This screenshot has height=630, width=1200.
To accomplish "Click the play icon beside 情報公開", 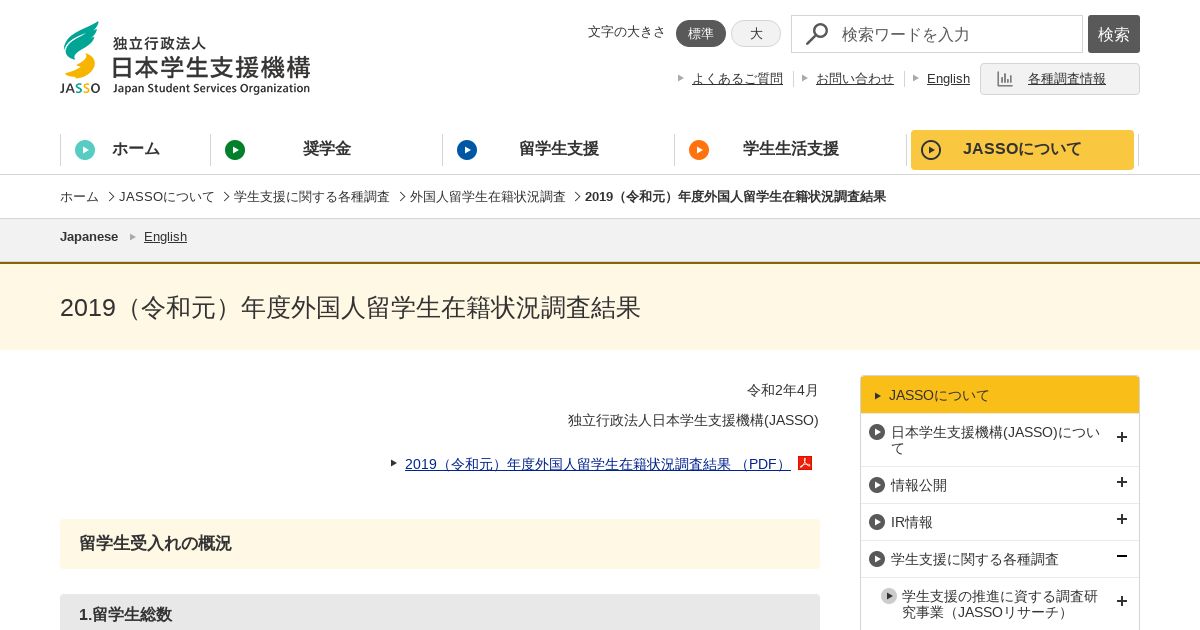I will click(x=877, y=485).
